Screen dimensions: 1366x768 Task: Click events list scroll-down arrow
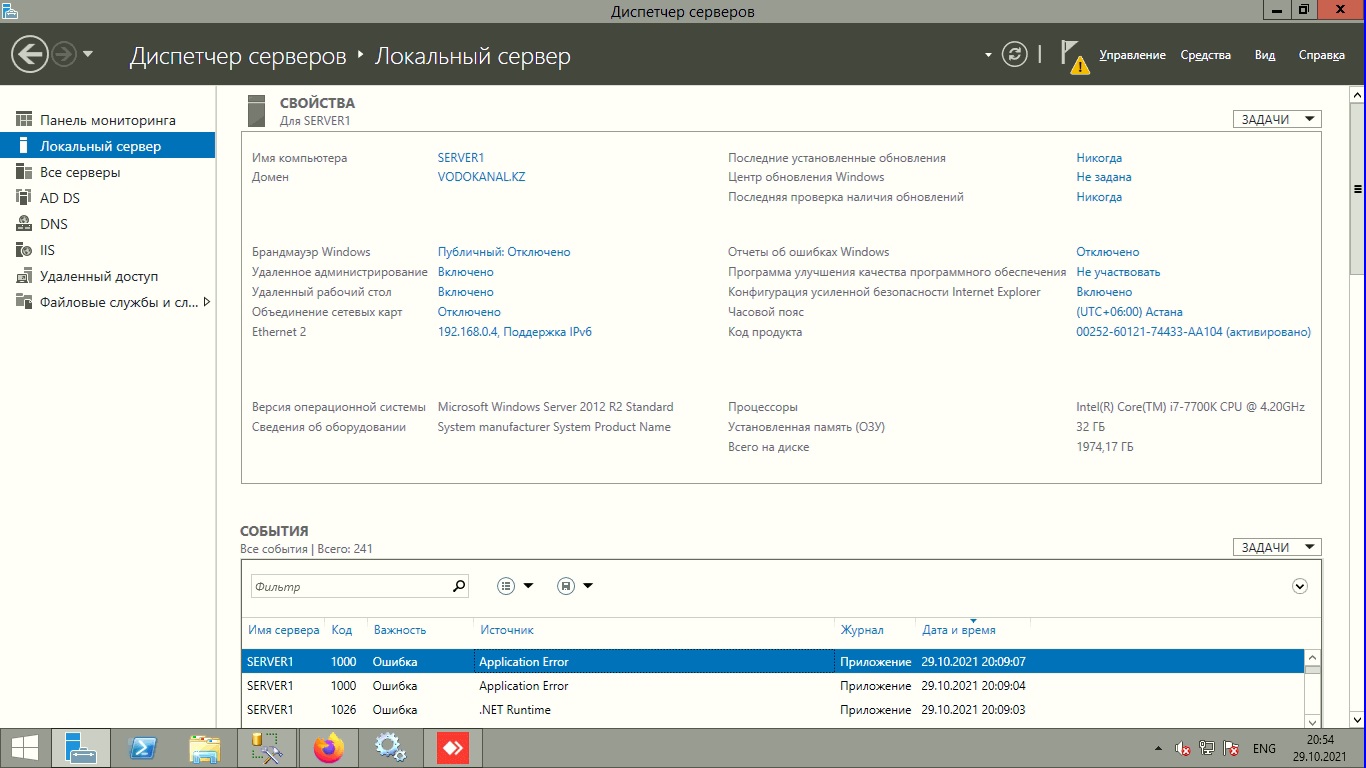click(1313, 720)
